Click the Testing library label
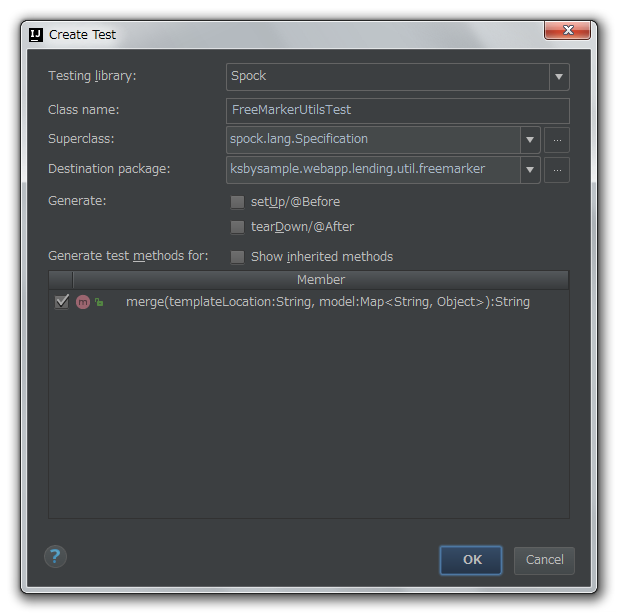Image resolution: width=618 pixels, height=614 pixels. (92, 76)
